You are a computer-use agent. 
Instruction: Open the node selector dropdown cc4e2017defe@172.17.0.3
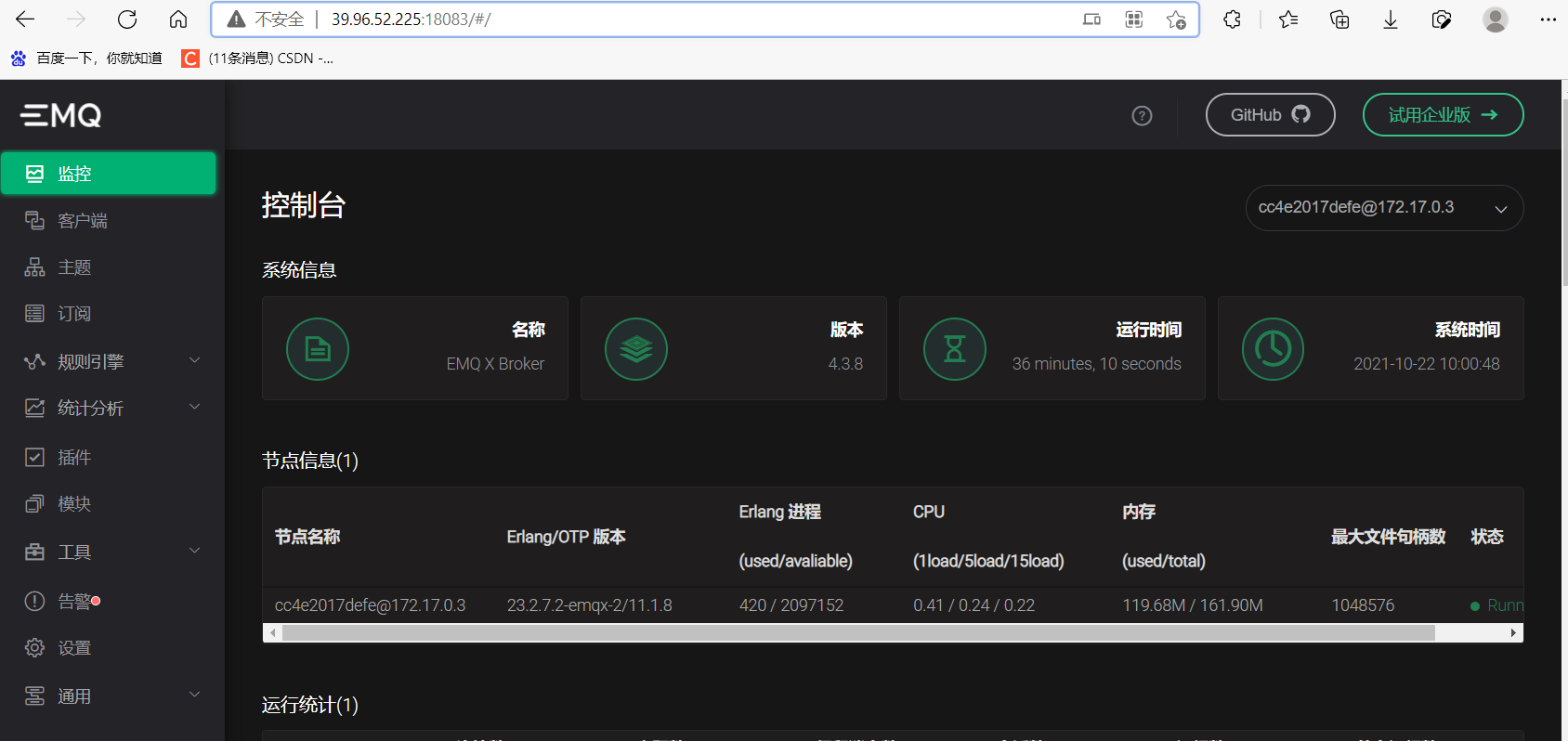coord(1384,208)
